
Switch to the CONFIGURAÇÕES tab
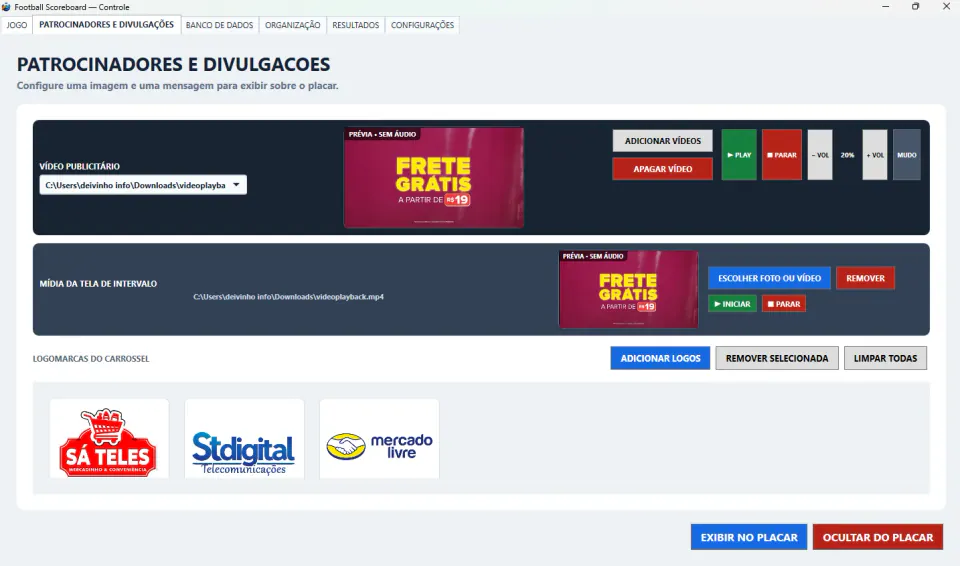point(422,25)
